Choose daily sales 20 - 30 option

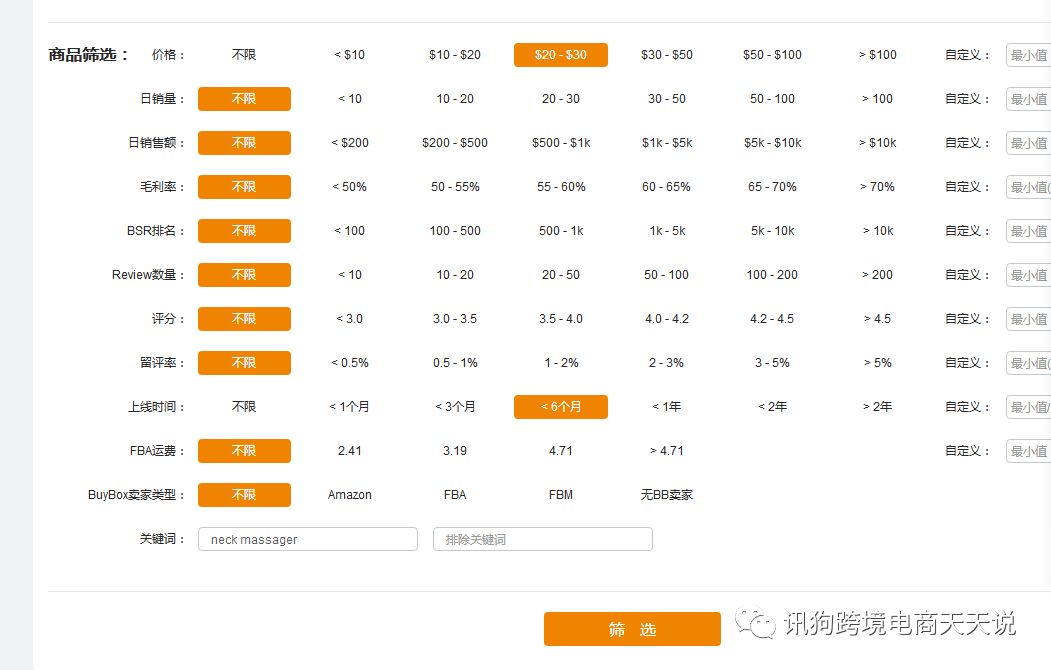[560, 99]
